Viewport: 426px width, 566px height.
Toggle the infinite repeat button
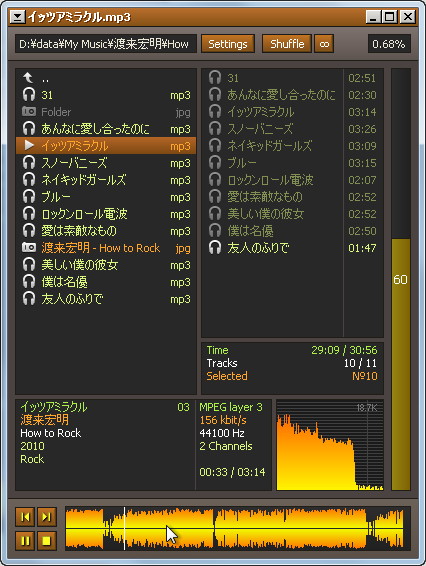pos(324,44)
